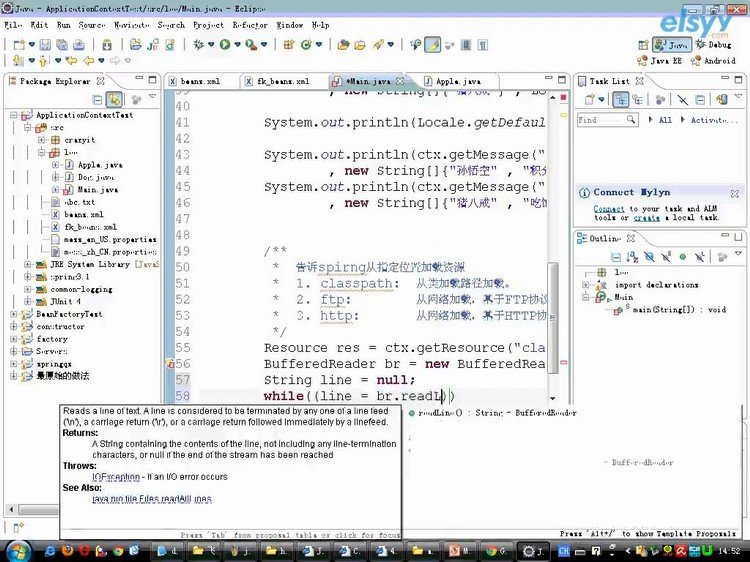Open dropdown next to New file icon
Viewport: 750px width, 562px height.
[32, 45]
